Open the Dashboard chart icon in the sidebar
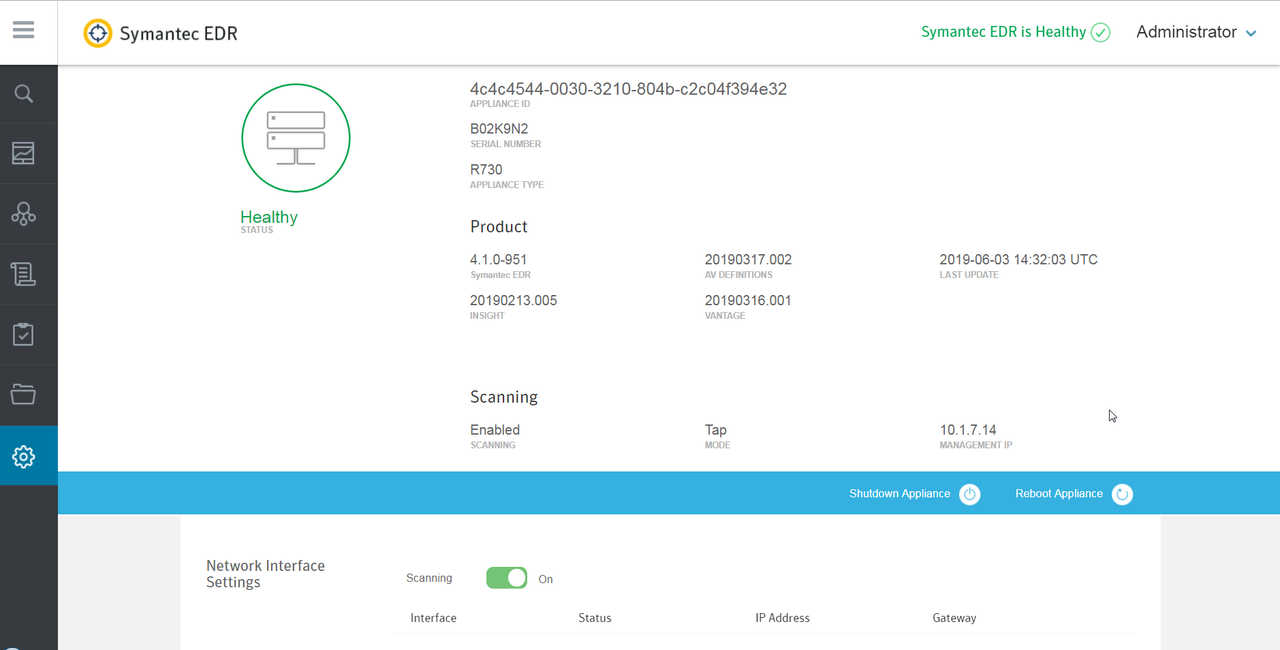1280x650 pixels. (24, 153)
